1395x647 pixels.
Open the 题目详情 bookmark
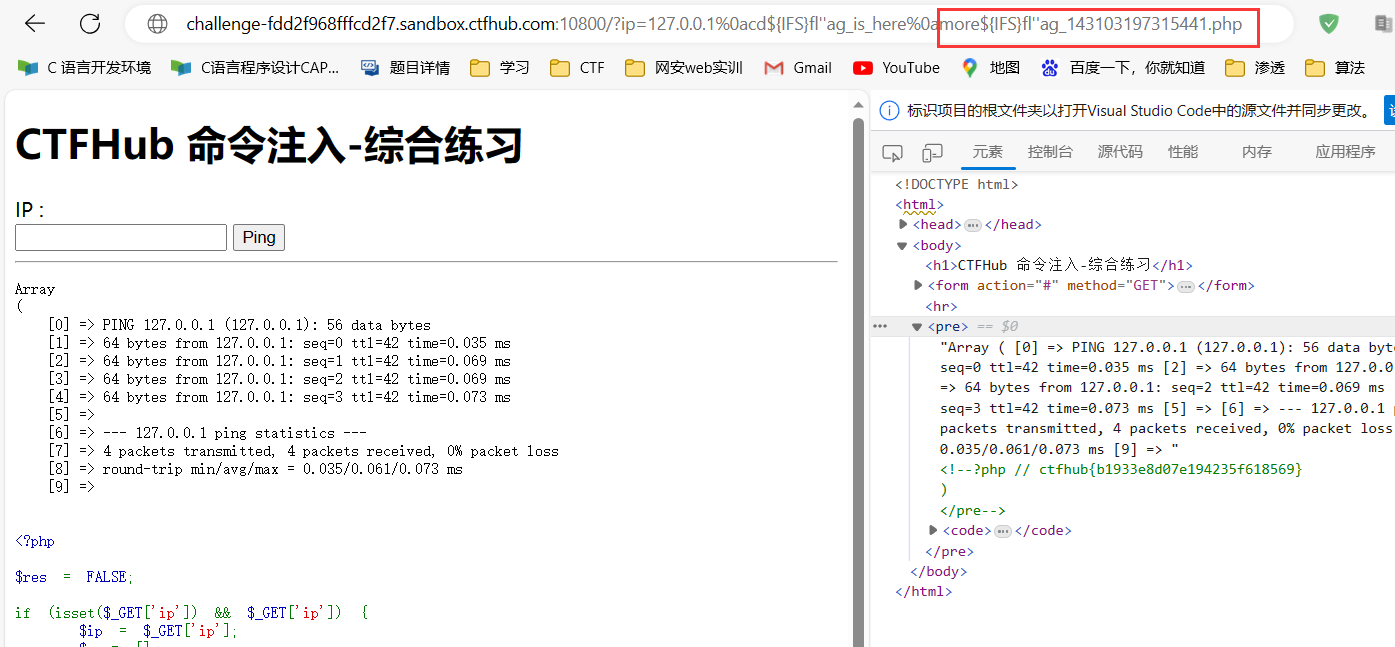click(405, 68)
